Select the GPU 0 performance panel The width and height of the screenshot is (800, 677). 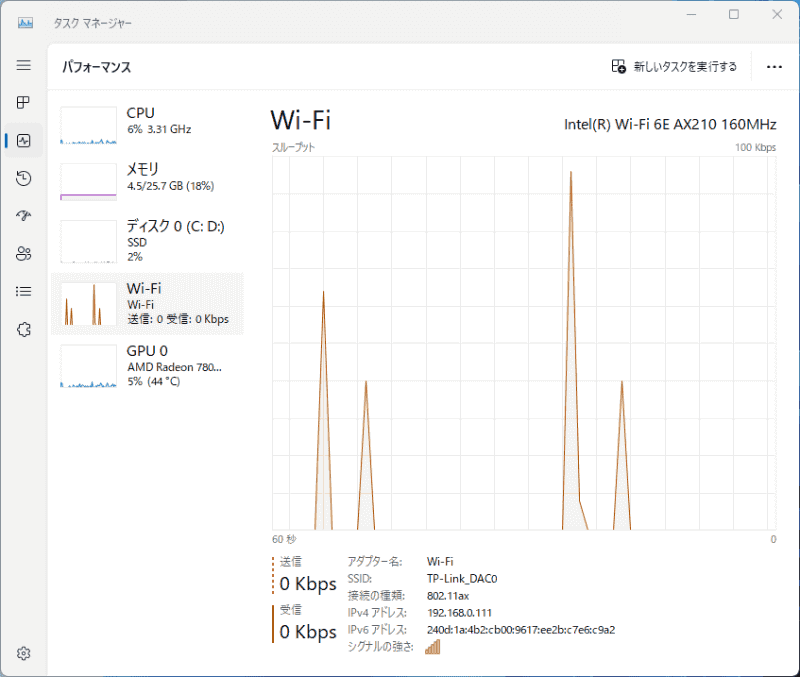[148, 366]
